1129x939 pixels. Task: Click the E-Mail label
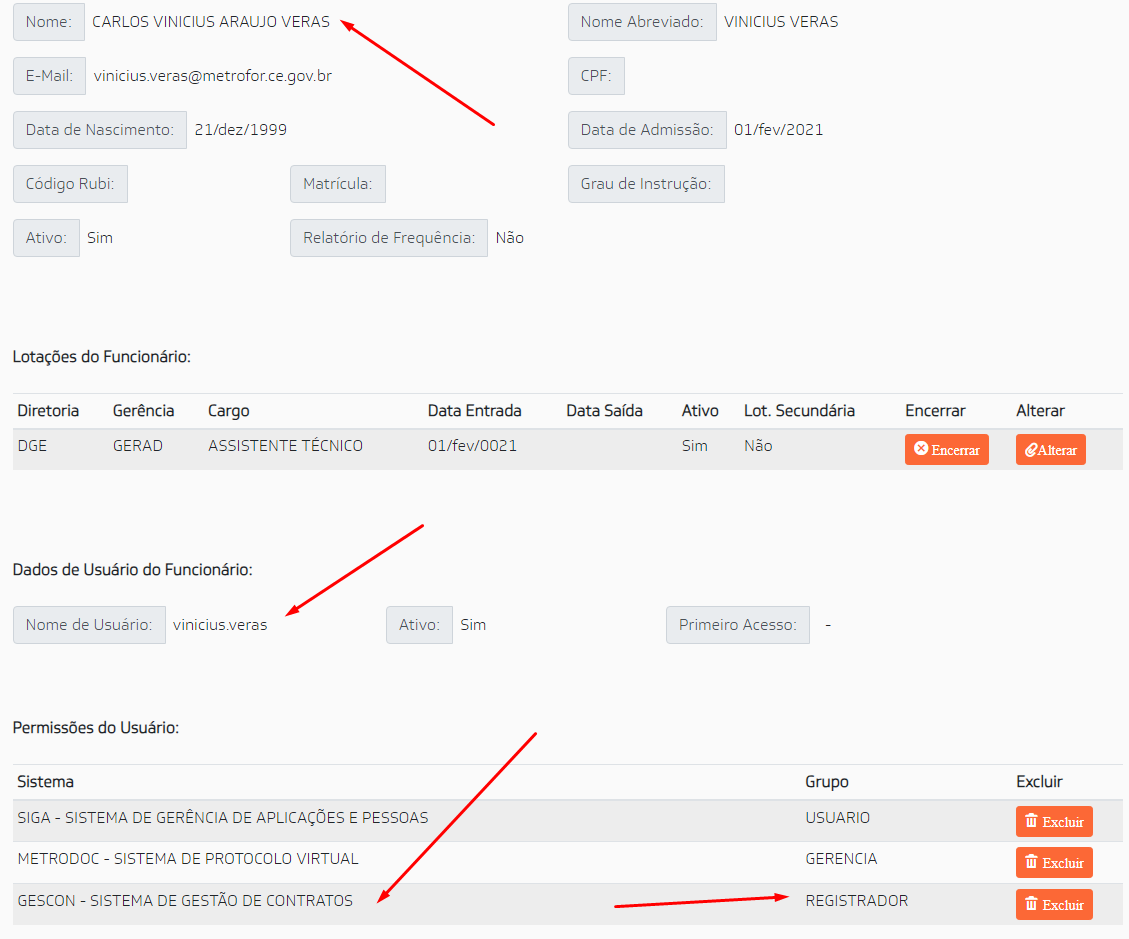coord(50,76)
